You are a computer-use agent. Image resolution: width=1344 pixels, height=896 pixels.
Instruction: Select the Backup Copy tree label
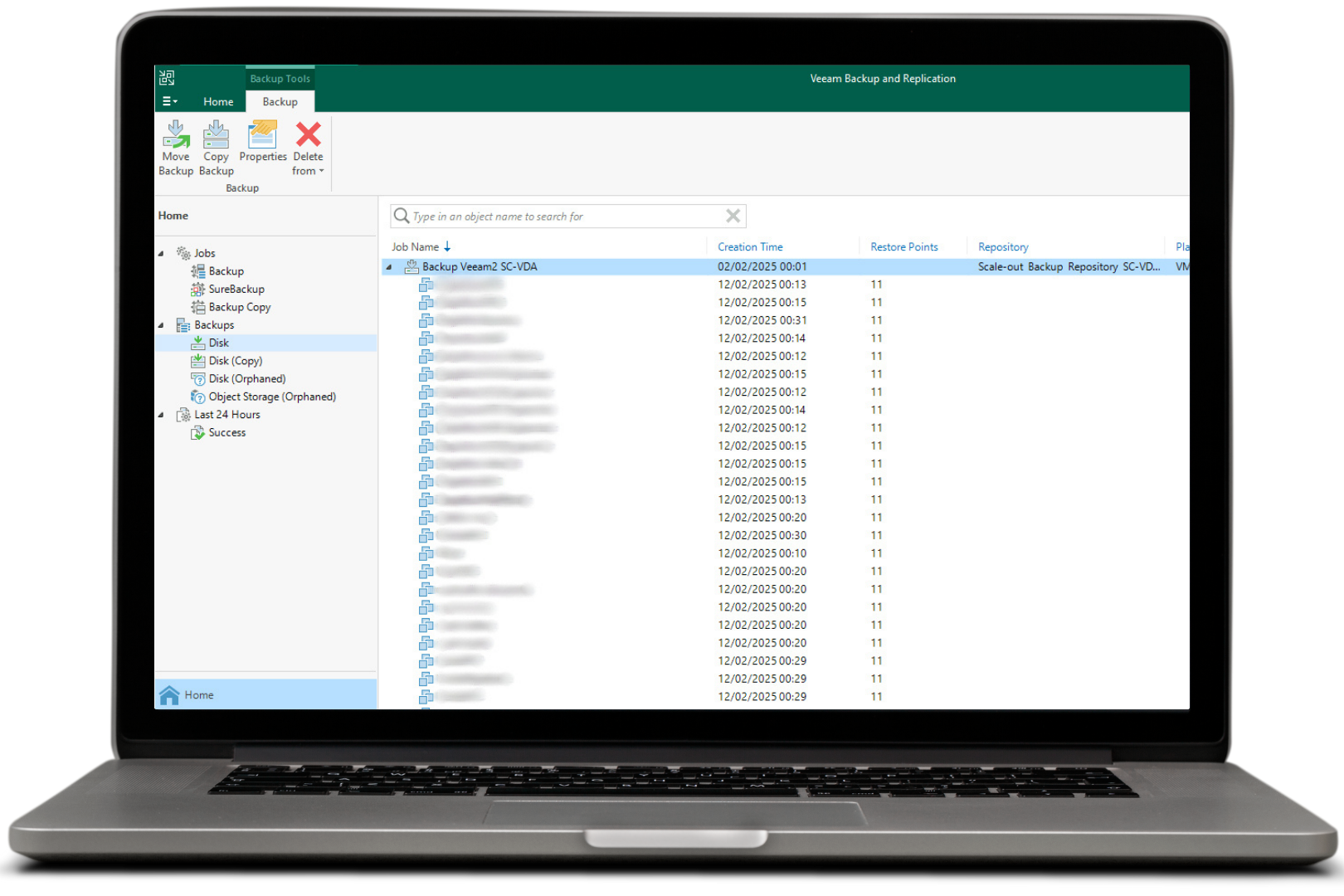(x=240, y=307)
